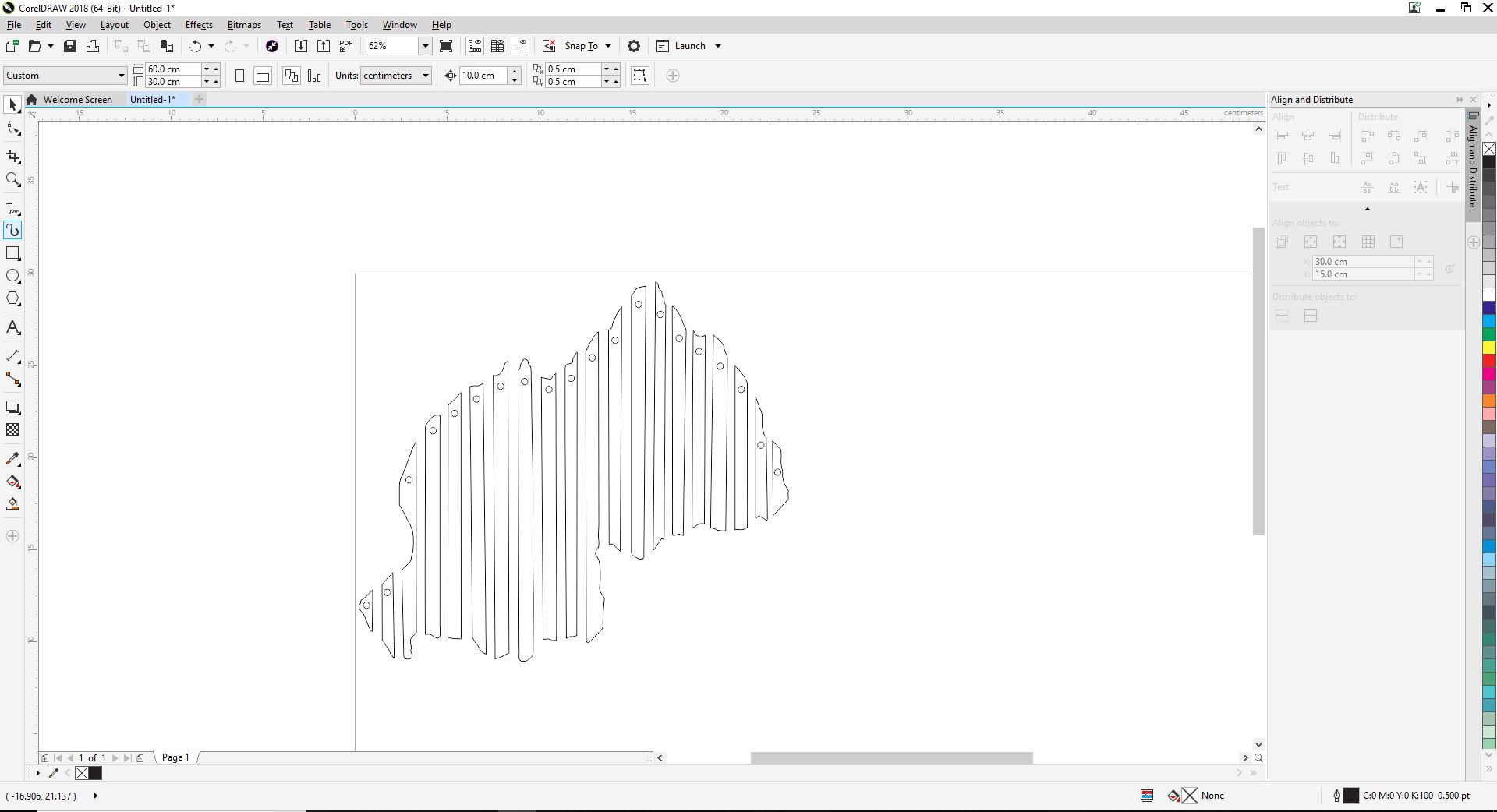The image size is (1497, 812).
Task: Open the Bitmaps menu
Action: tap(244, 25)
